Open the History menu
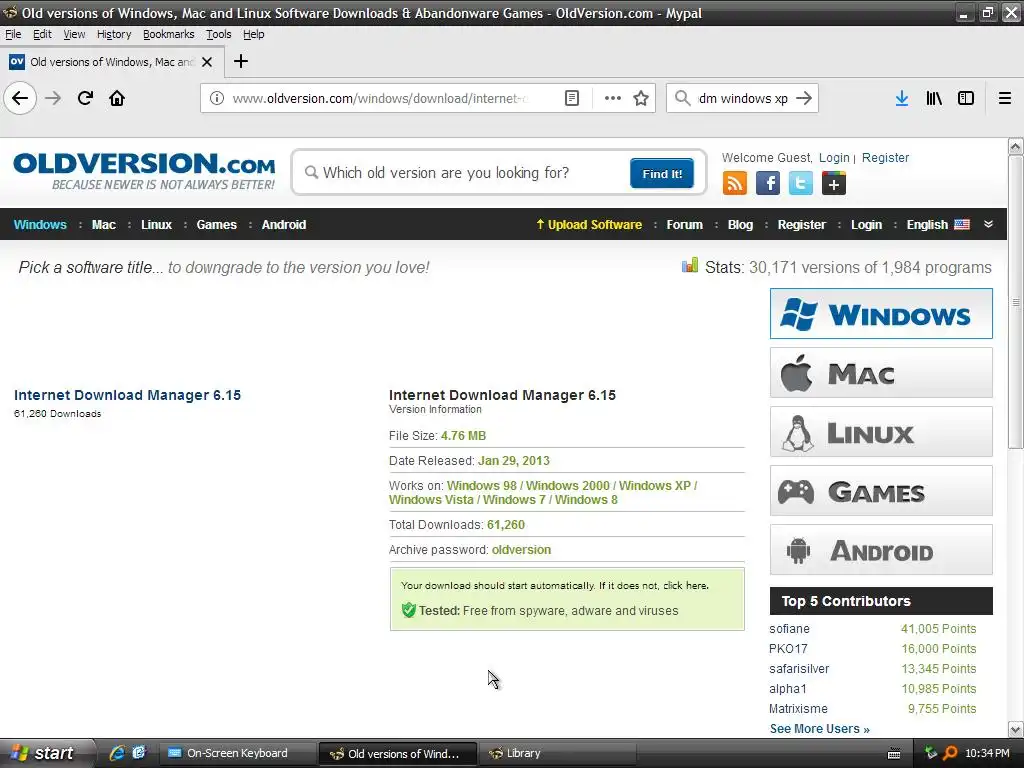This screenshot has height=768, width=1024. point(114,34)
